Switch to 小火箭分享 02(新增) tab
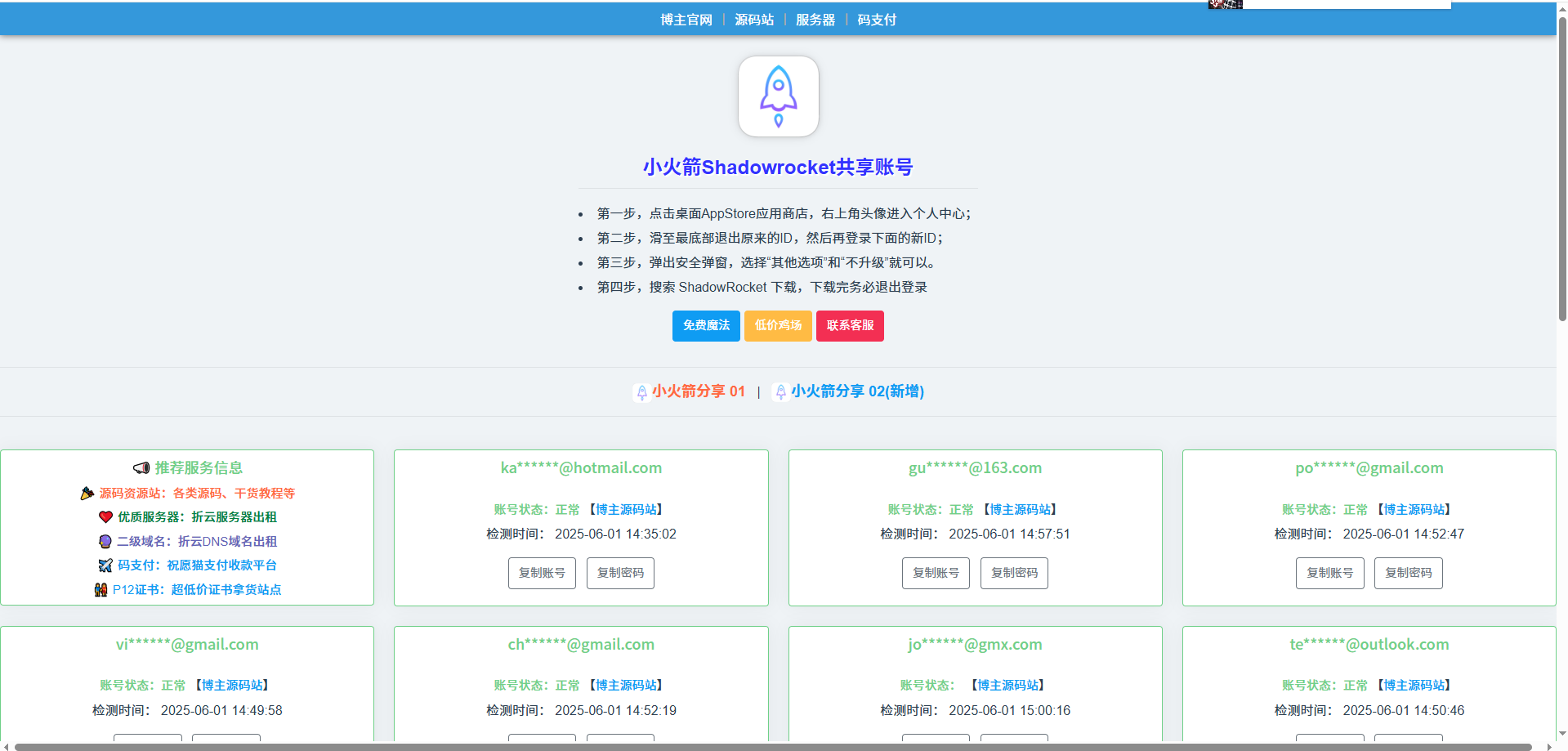1568x751 pixels. pyautogui.click(x=857, y=391)
